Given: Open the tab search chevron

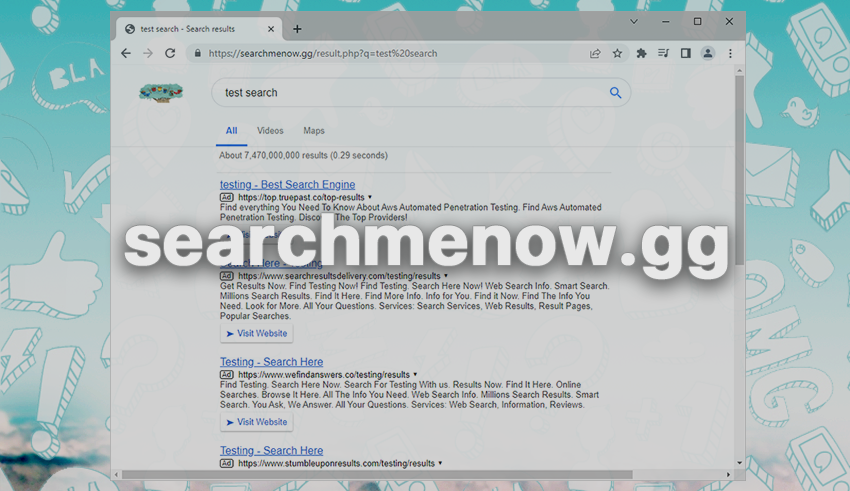Looking at the screenshot, I should [634, 22].
